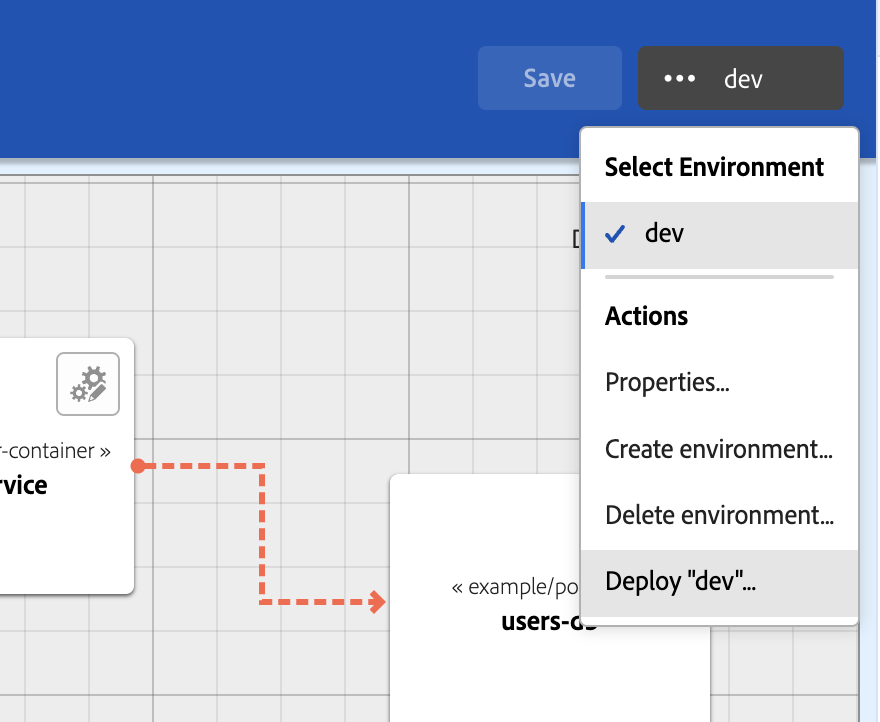The height and width of the screenshot is (722, 880).
Task: Click the orange connector endpoint dot
Action: point(138,466)
